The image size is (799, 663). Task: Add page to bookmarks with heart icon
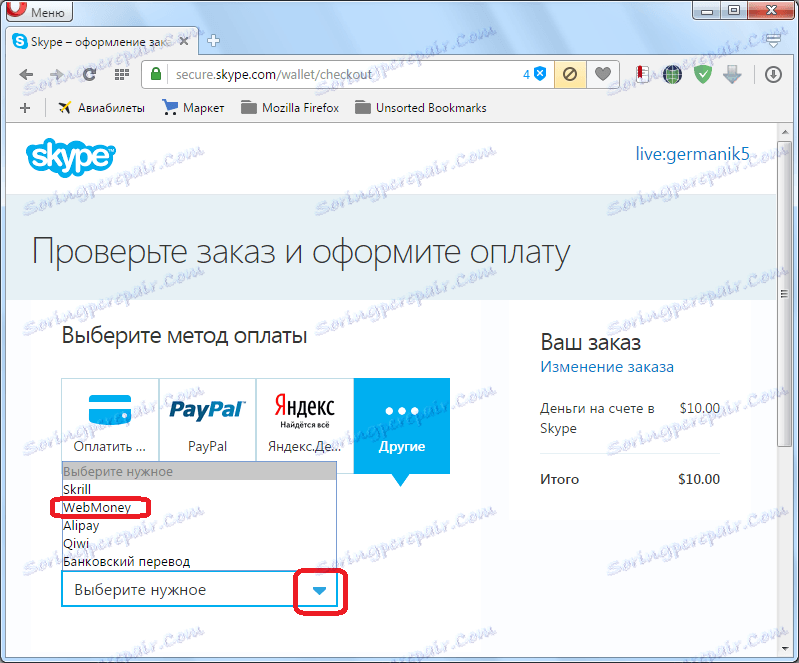click(603, 74)
